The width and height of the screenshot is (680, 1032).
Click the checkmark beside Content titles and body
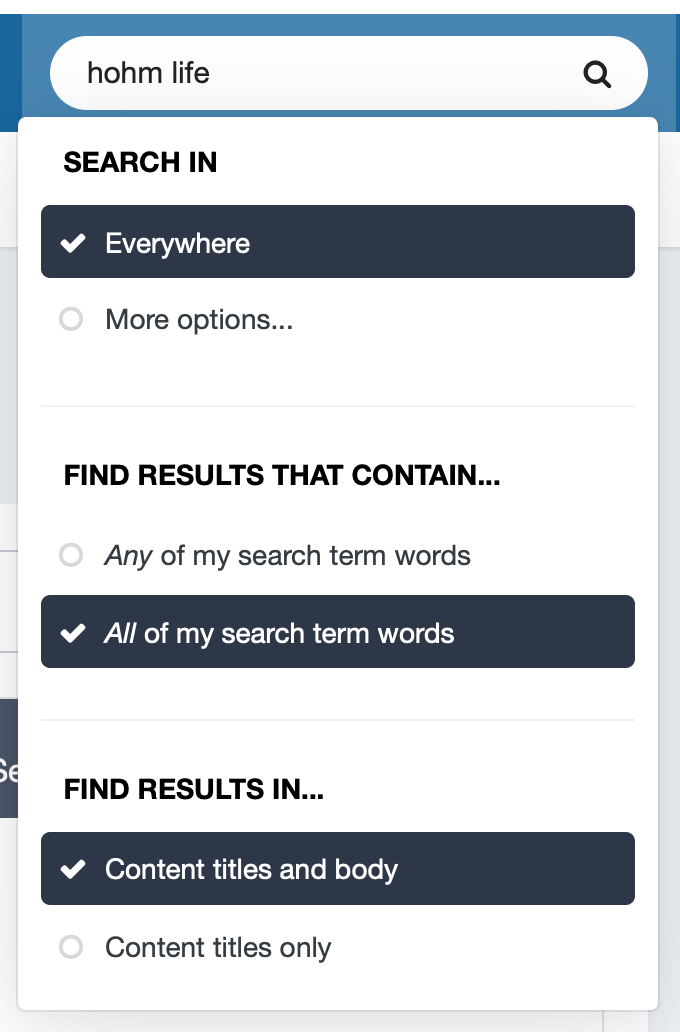pyautogui.click(x=72, y=869)
